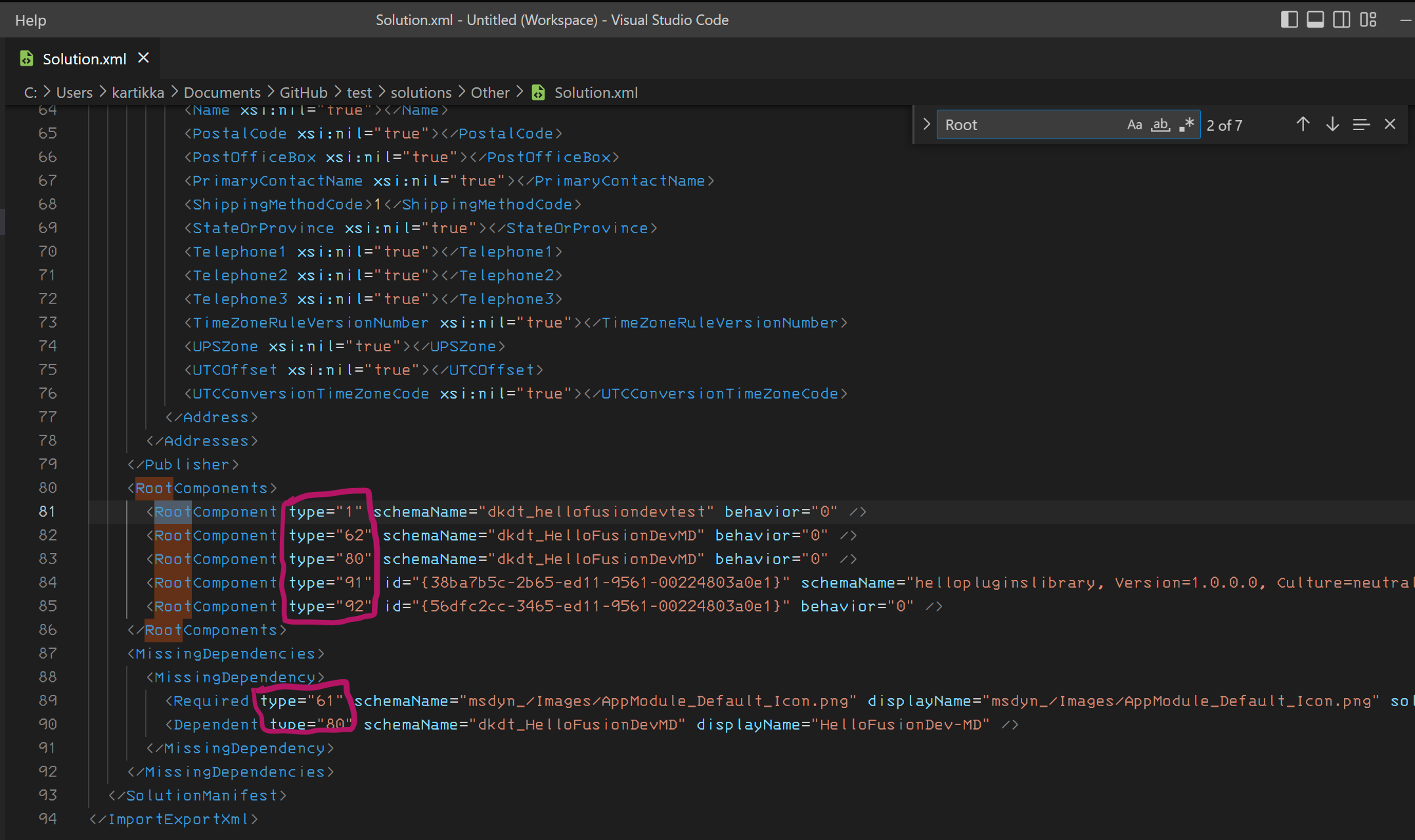This screenshot has width=1415, height=840.
Task: Click Other breadcrumb segment
Action: pos(490,93)
